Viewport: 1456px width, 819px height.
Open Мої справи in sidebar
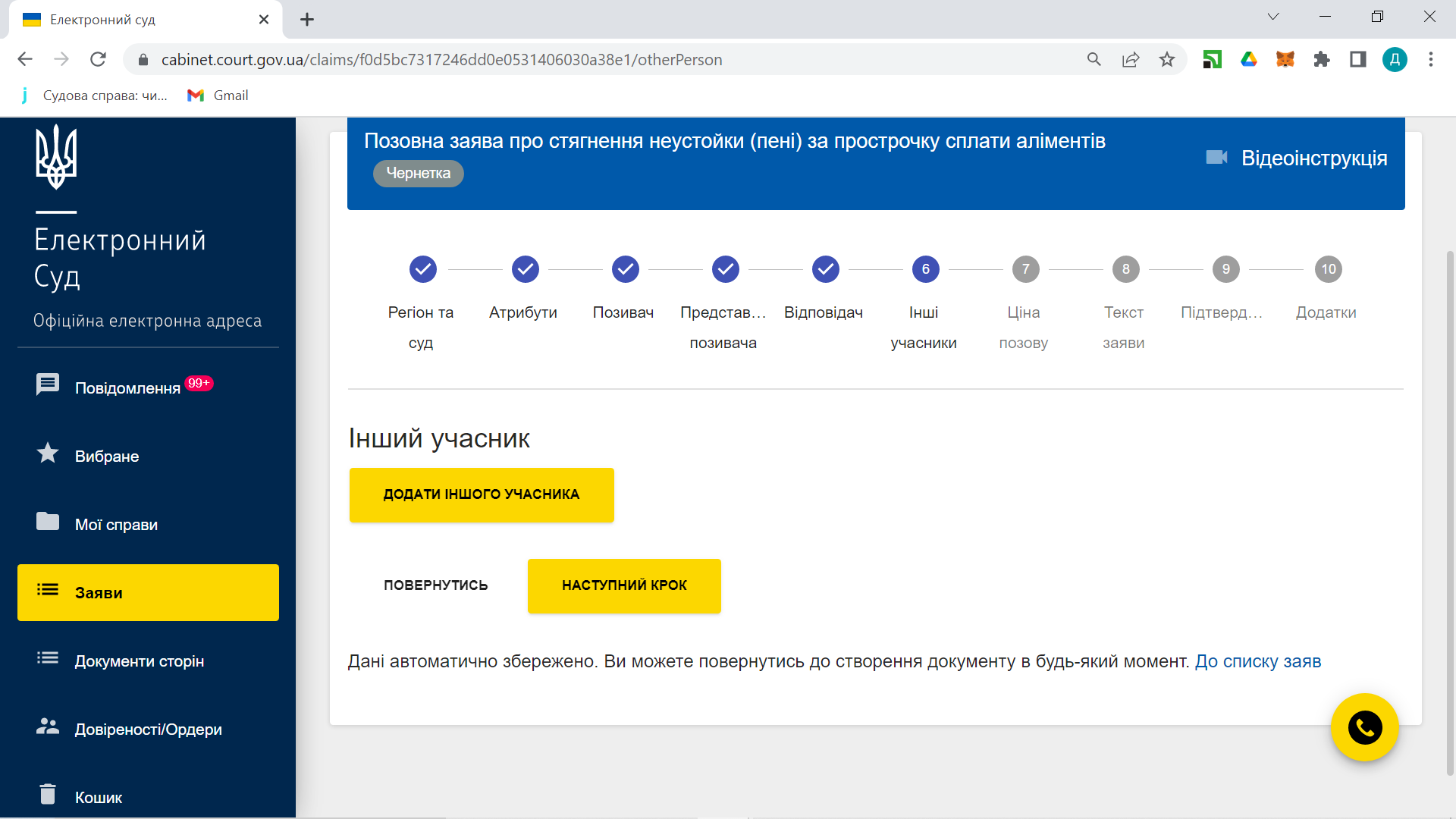[116, 524]
